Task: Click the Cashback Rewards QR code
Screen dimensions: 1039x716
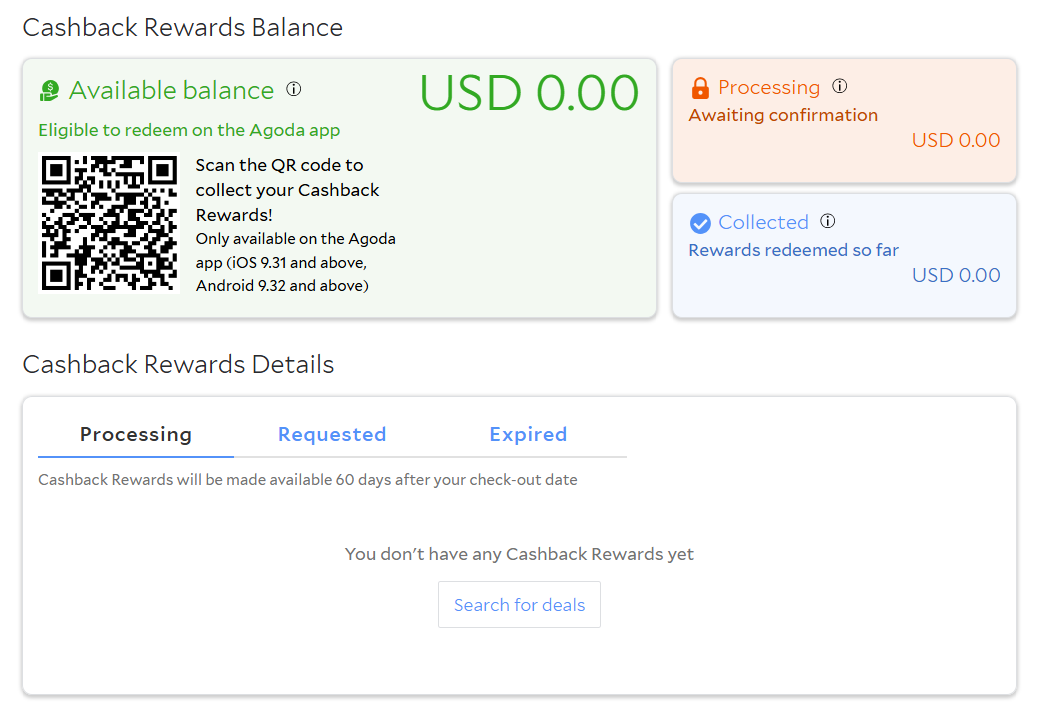Action: click(x=109, y=222)
